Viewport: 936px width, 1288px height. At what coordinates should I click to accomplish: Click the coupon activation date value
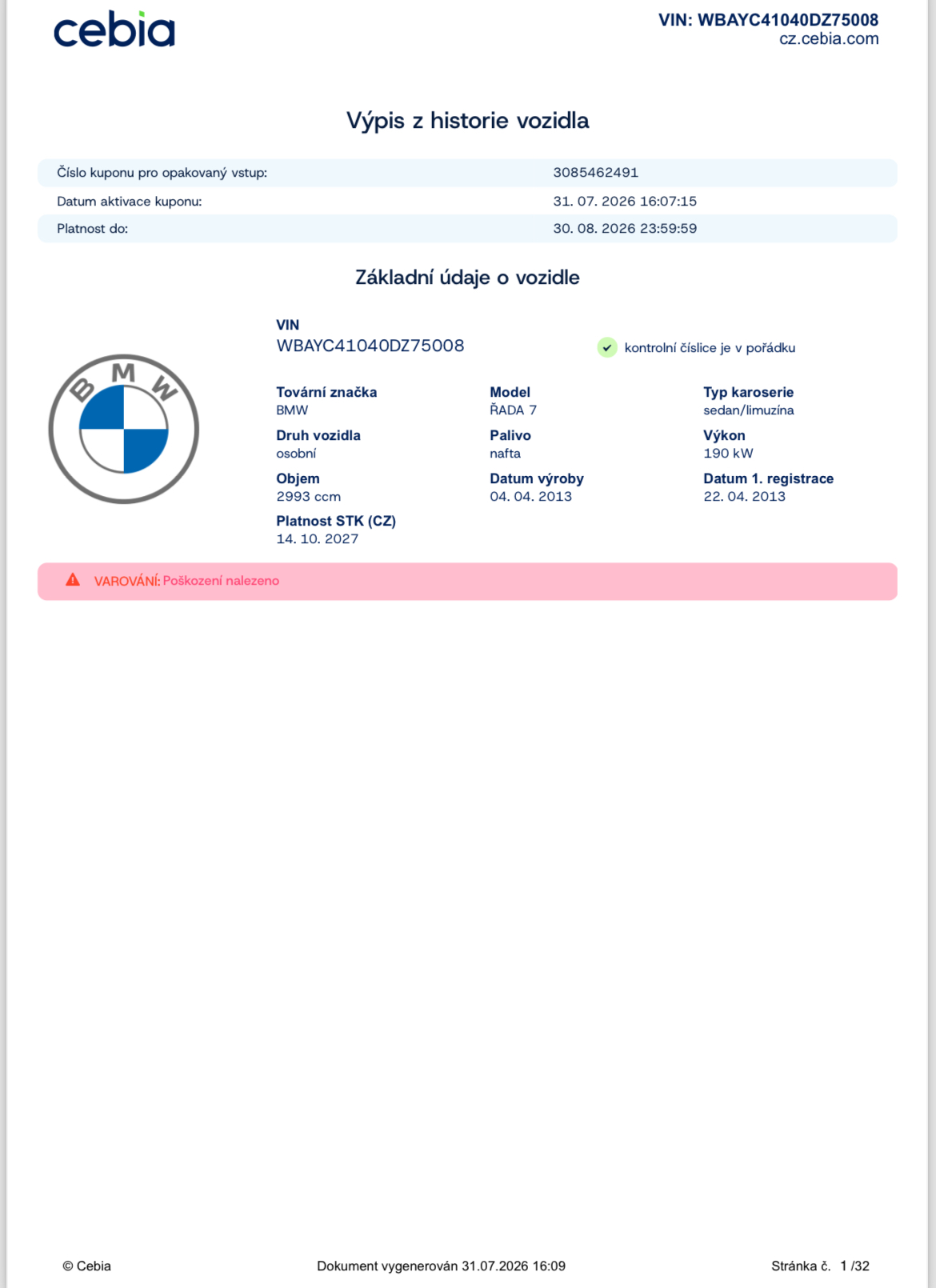(625, 202)
